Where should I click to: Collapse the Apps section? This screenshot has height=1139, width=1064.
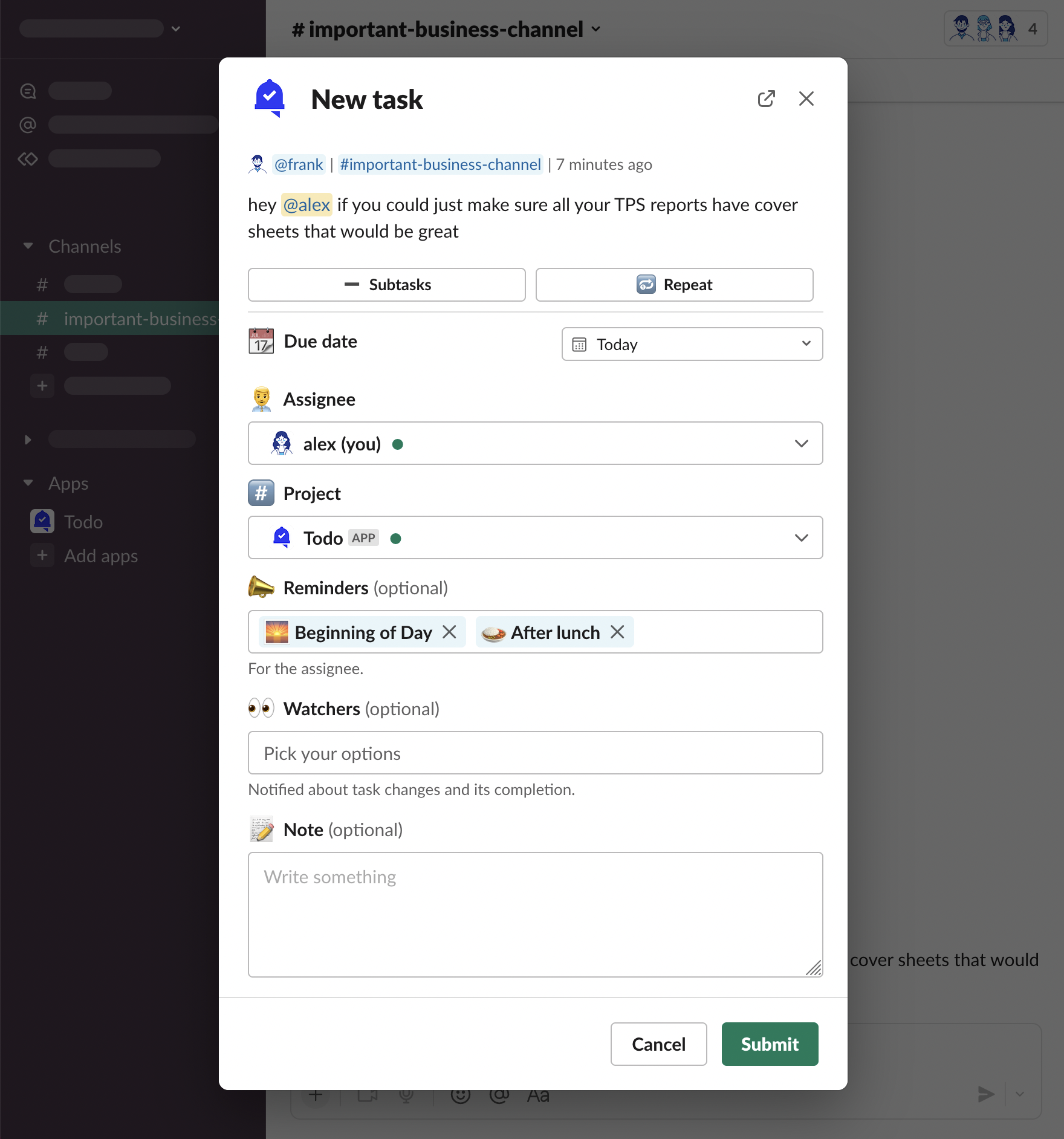click(28, 483)
